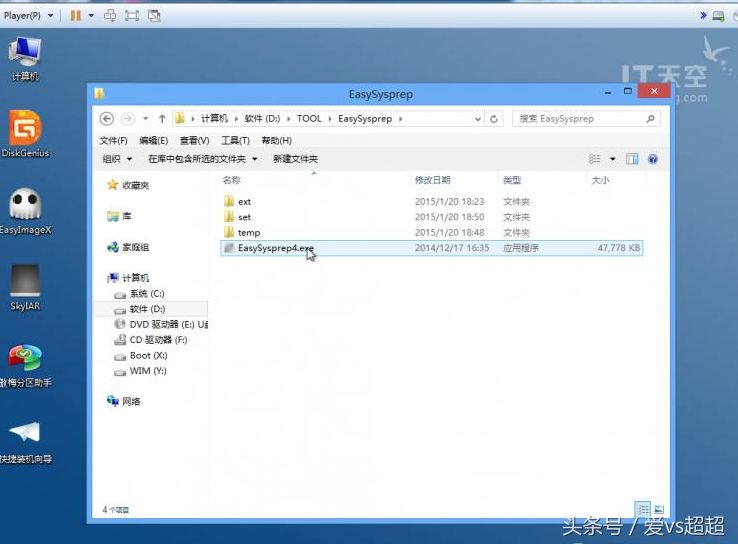The height and width of the screenshot is (544, 738).
Task: Open 在库中包含所选的文件夹 dropdown
Action: tap(203, 159)
